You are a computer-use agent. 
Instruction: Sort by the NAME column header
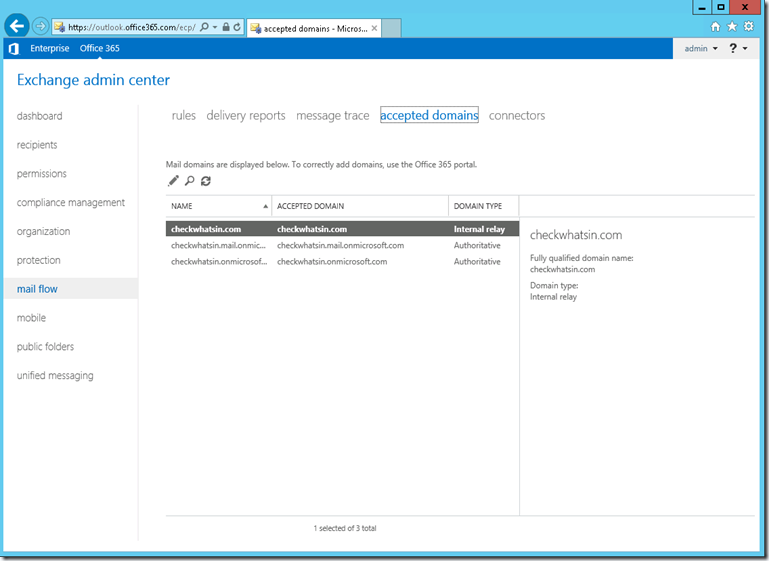pyautogui.click(x=219, y=206)
